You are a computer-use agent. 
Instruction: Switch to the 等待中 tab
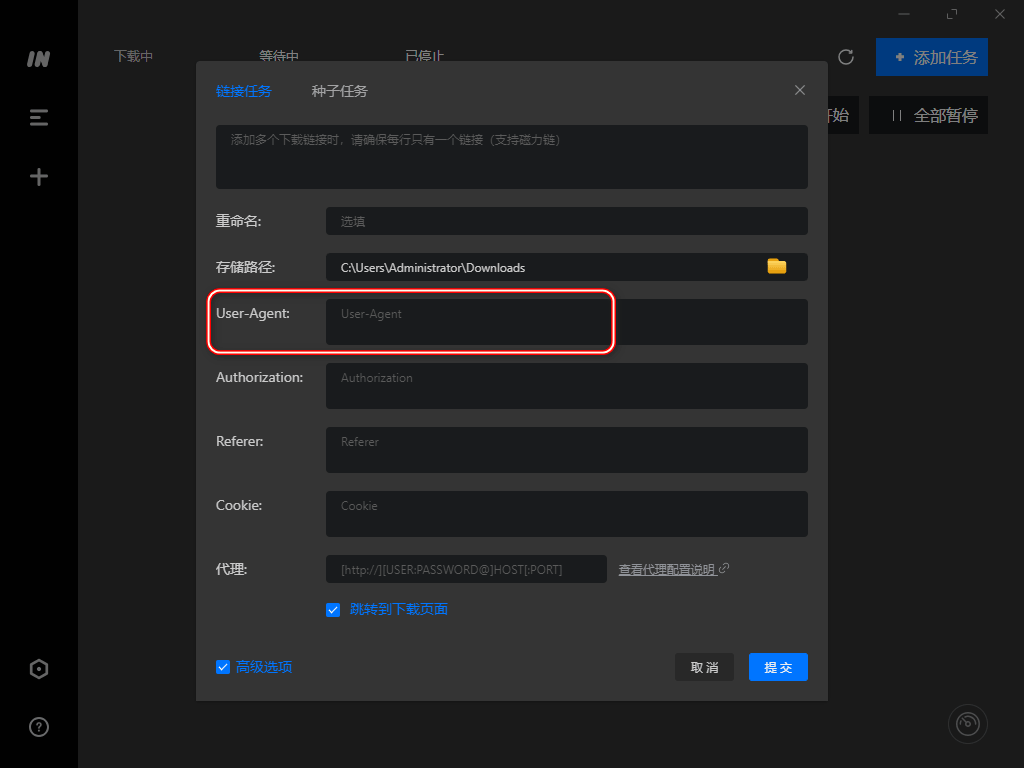(279, 57)
